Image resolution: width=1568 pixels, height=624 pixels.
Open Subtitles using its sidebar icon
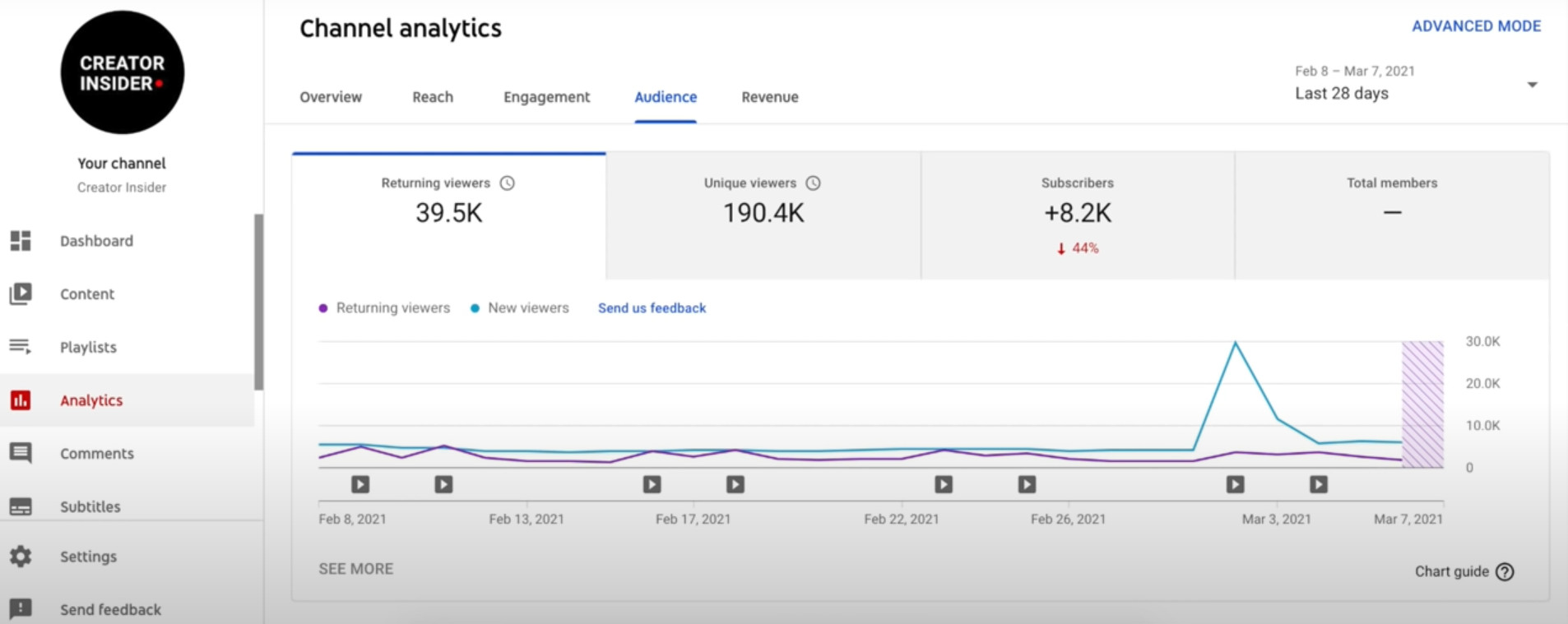click(x=21, y=506)
